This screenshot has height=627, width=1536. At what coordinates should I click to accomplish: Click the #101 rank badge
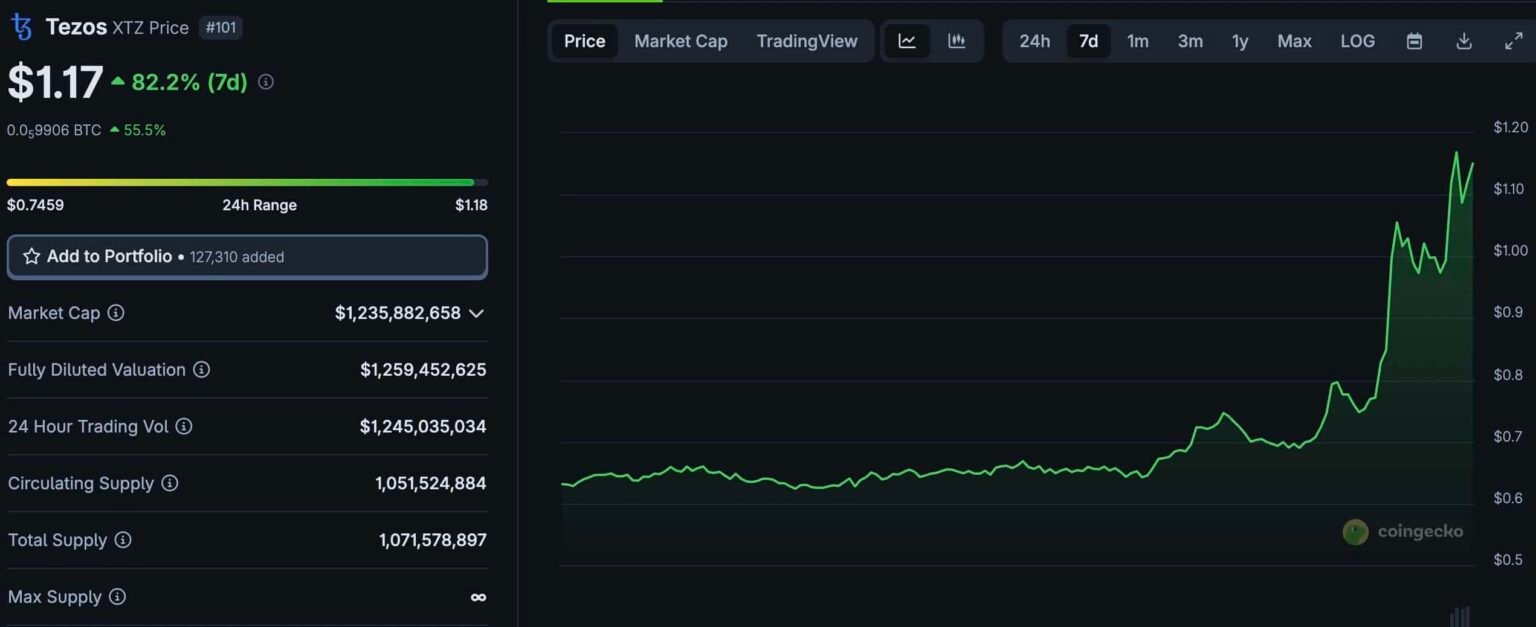[221, 27]
